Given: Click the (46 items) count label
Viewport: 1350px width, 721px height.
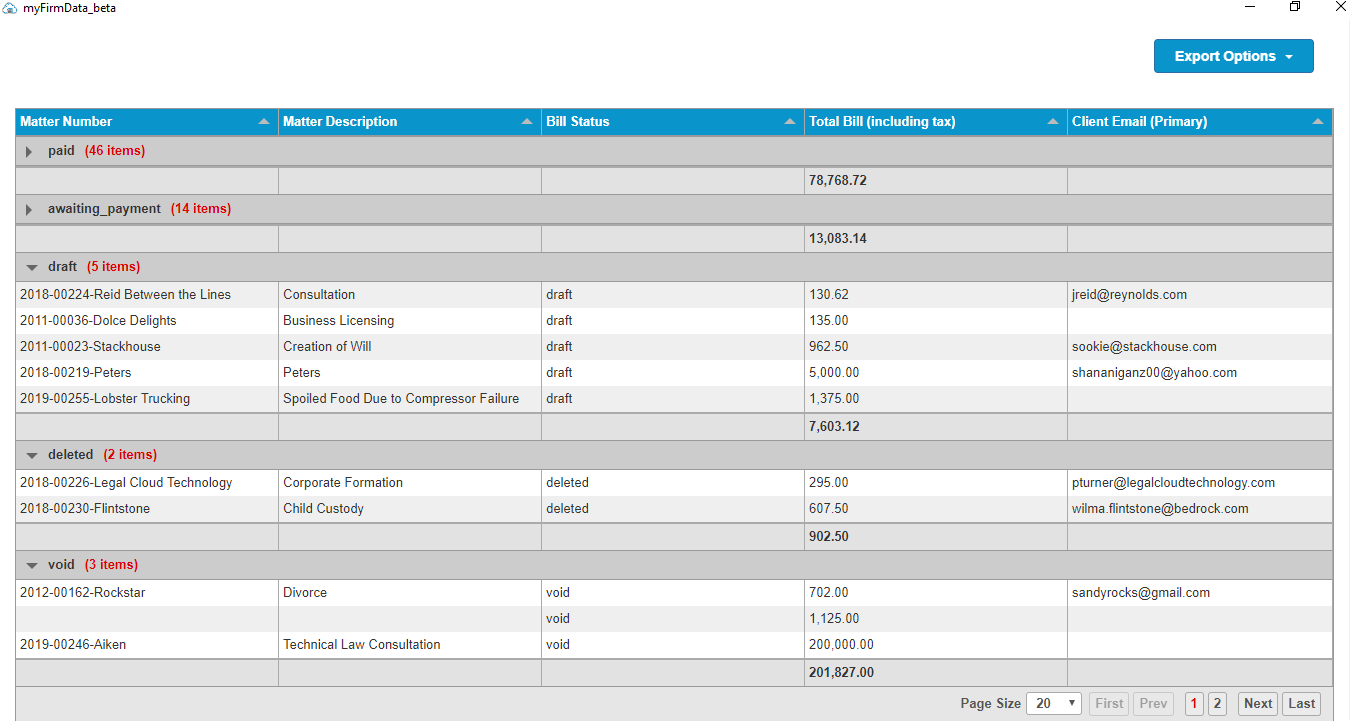Looking at the screenshot, I should click(x=115, y=151).
